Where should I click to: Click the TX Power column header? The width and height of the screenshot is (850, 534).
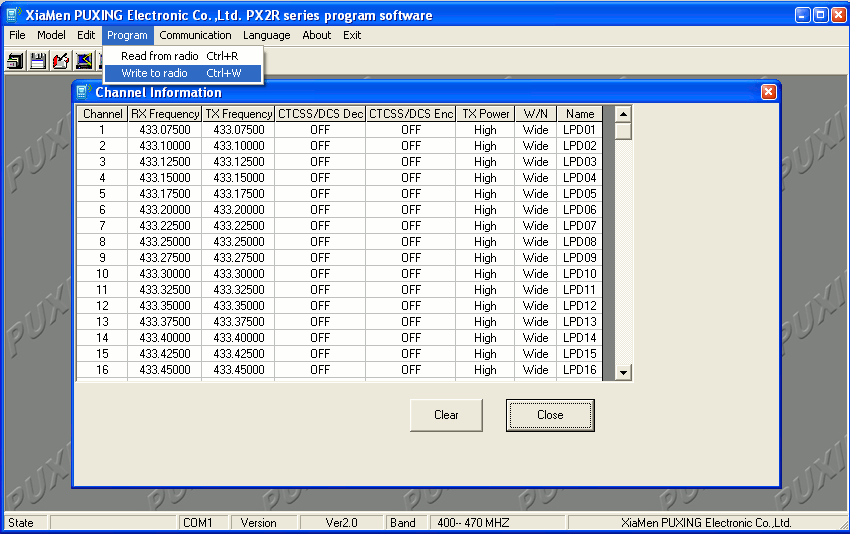click(485, 114)
